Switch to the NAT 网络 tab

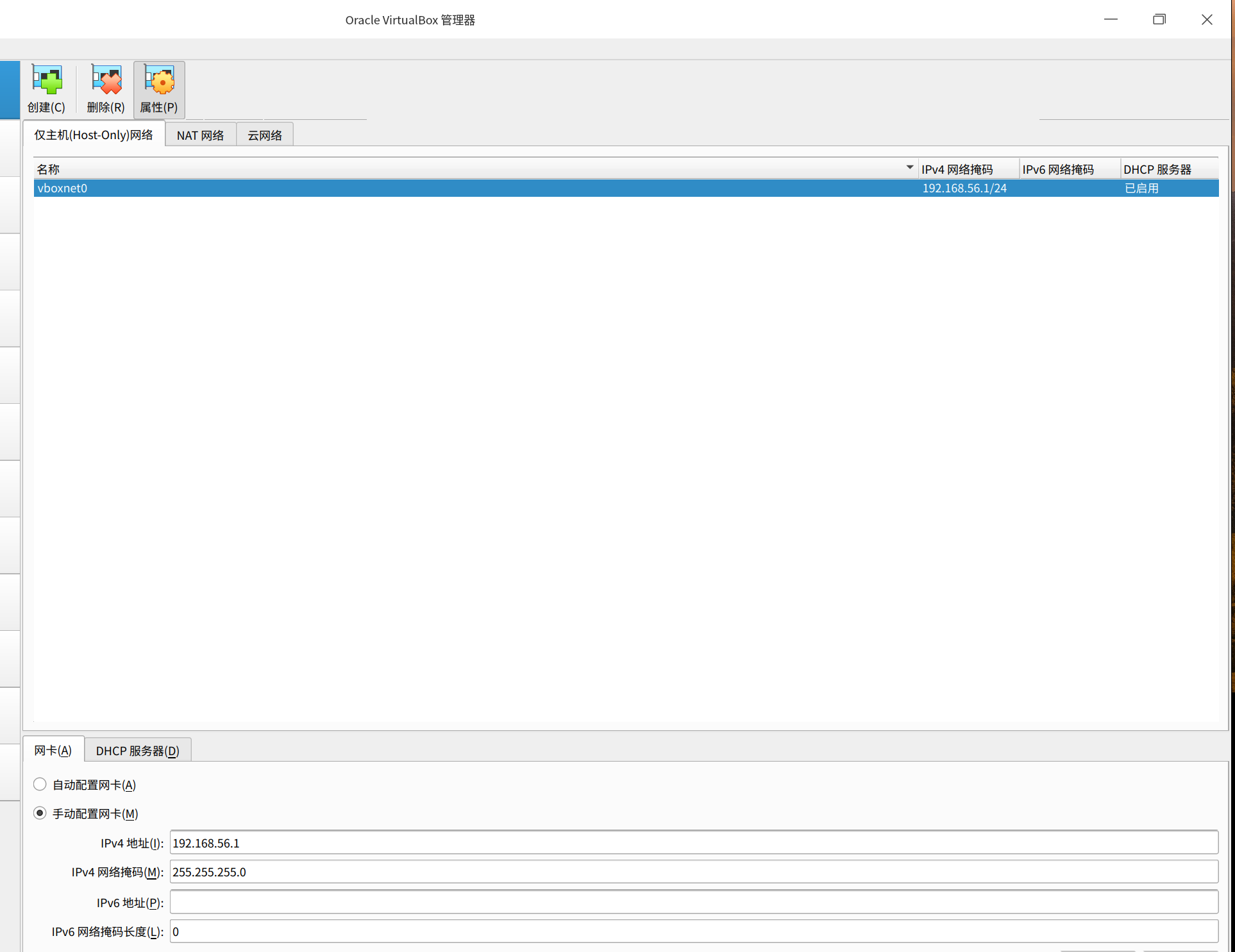[x=201, y=135]
